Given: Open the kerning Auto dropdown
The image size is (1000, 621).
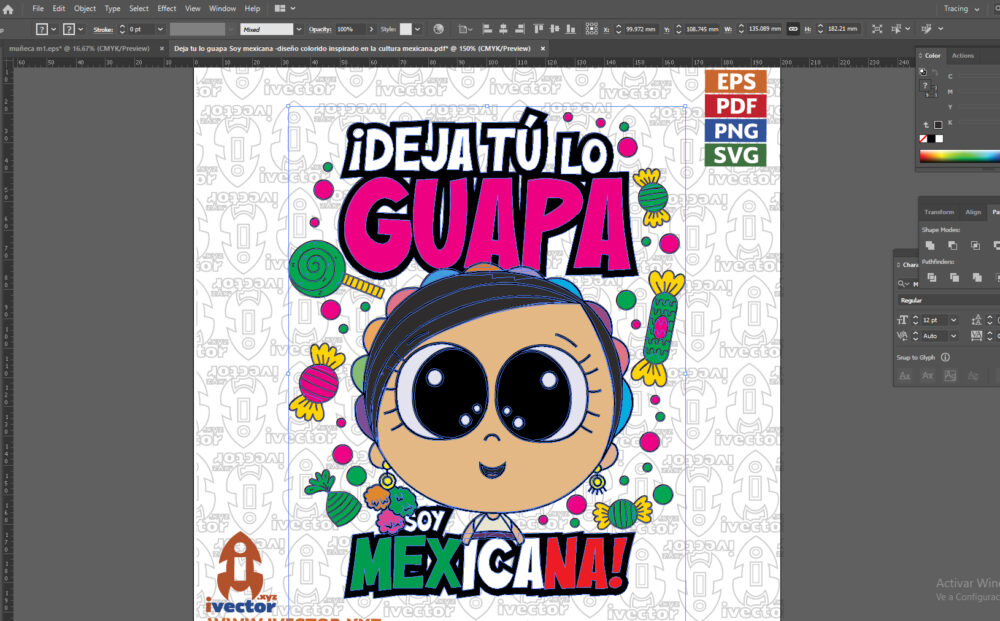Looking at the screenshot, I should point(953,336).
